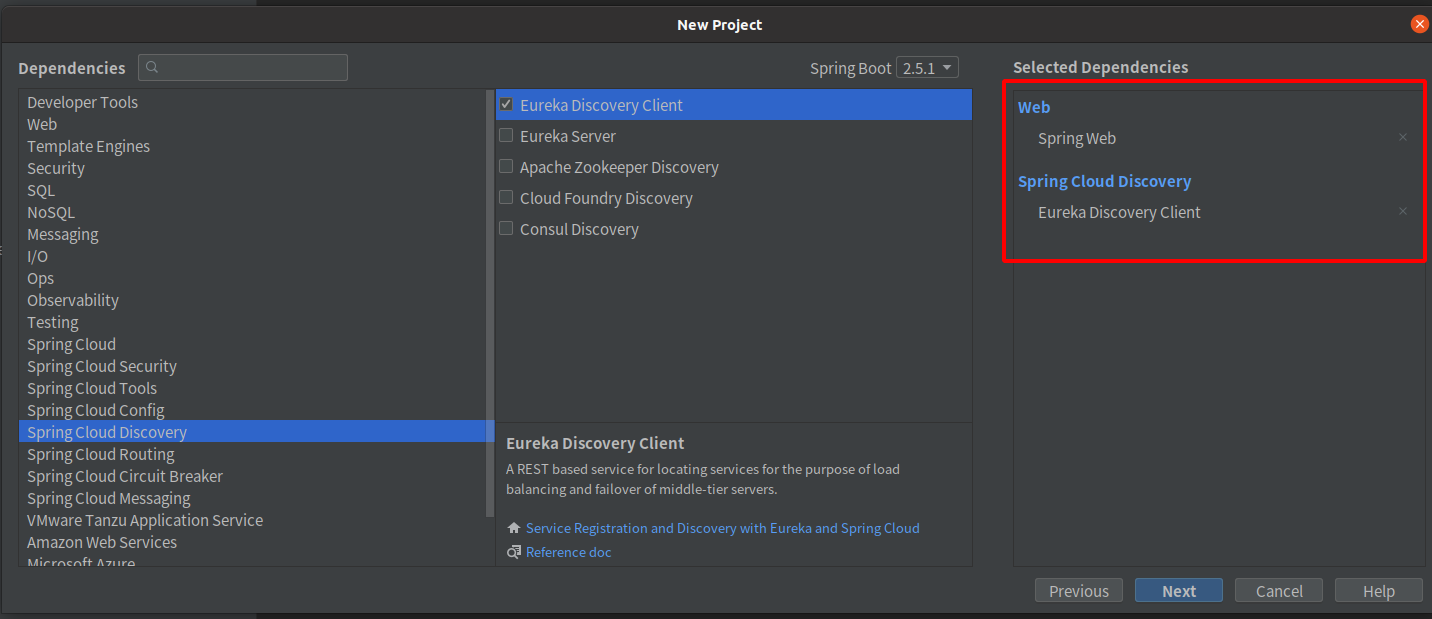Open the Spring Boot version dropdown
The height and width of the screenshot is (619, 1432).
(x=928, y=68)
